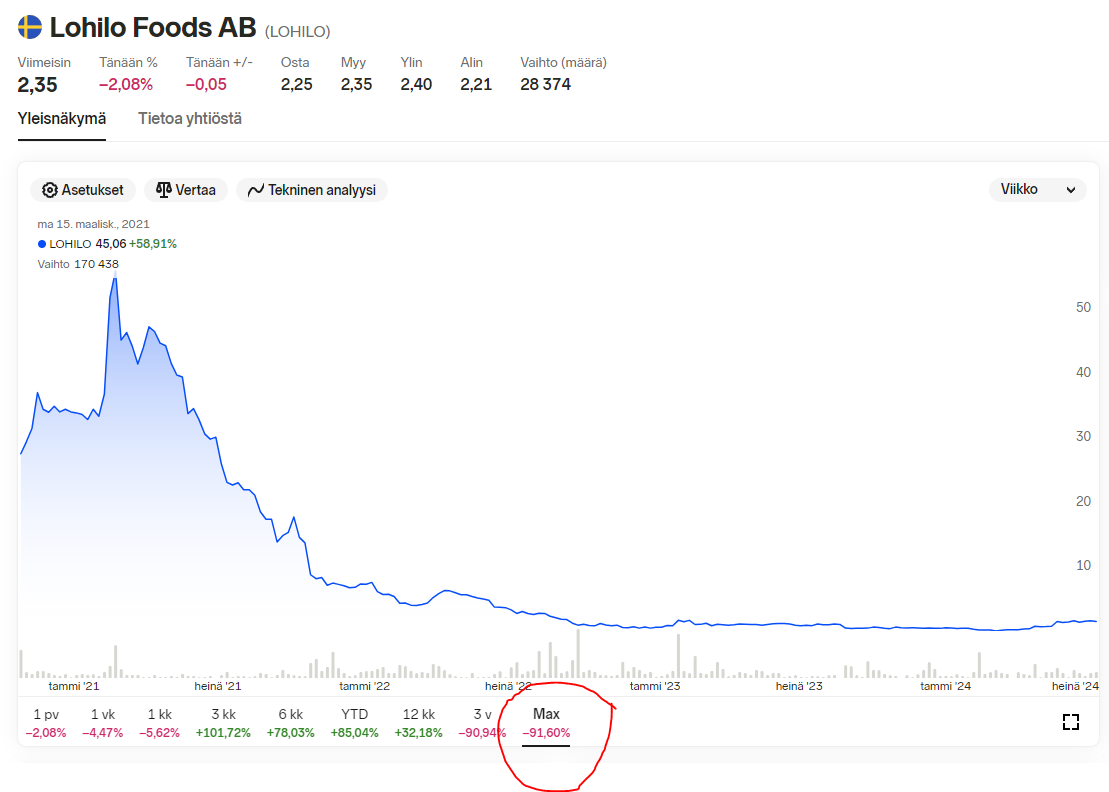Click the +58,91% legend change
This screenshot has height=792, width=1109.
click(153, 244)
